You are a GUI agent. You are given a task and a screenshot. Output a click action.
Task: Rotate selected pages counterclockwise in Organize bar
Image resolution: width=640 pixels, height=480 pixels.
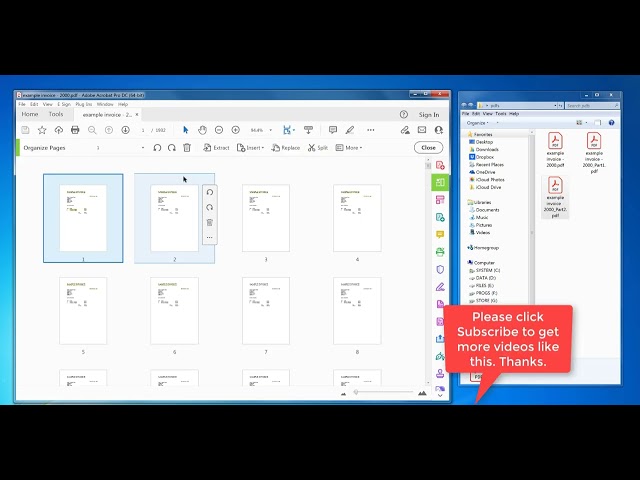[157, 148]
